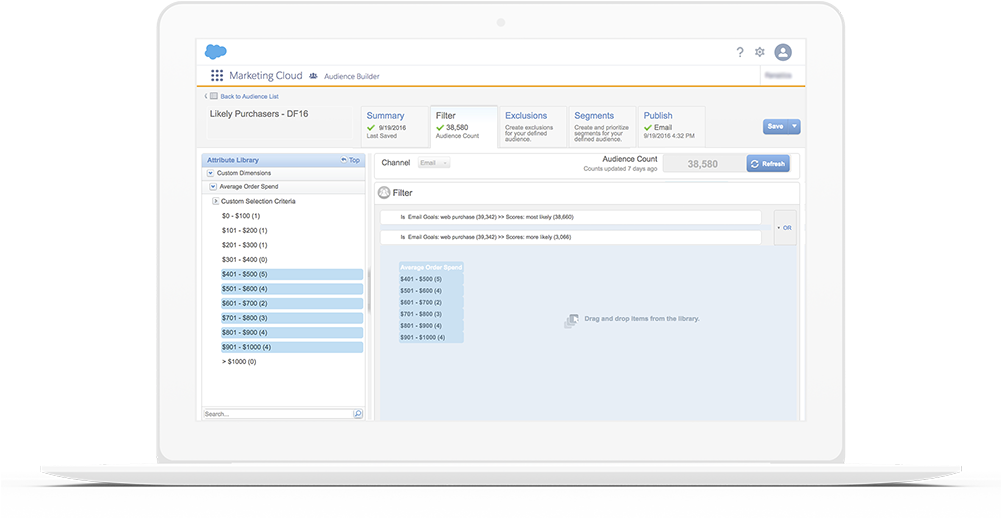Open the Publish tab
Screen dimensions: 1001x518
tap(672, 126)
